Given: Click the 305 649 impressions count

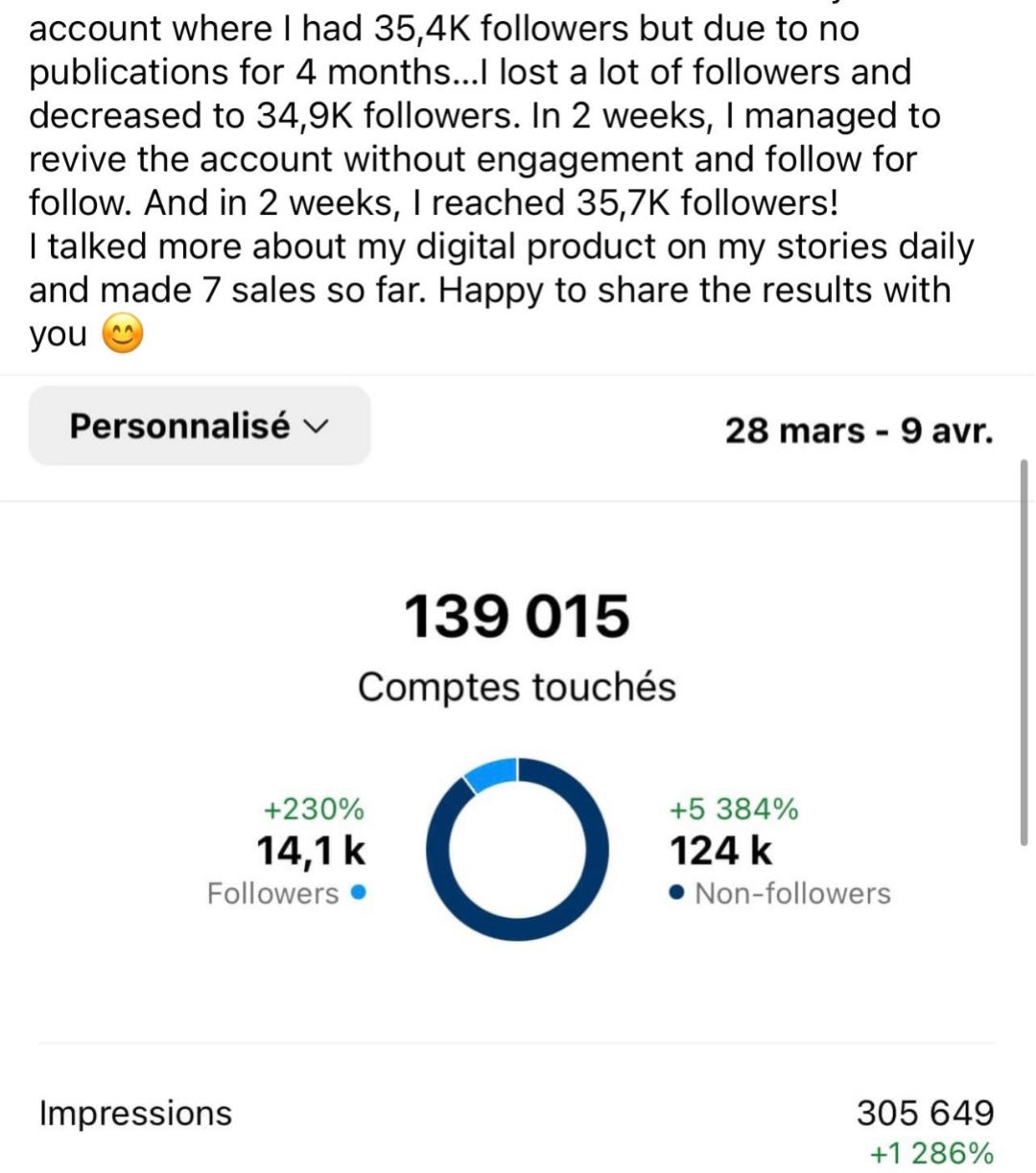Looking at the screenshot, I should [925, 1113].
